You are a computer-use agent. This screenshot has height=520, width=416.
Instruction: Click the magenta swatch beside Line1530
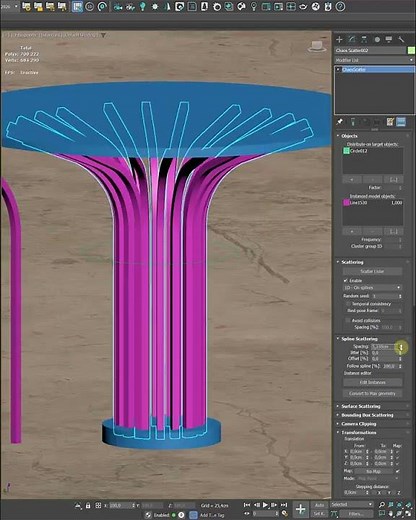346,203
